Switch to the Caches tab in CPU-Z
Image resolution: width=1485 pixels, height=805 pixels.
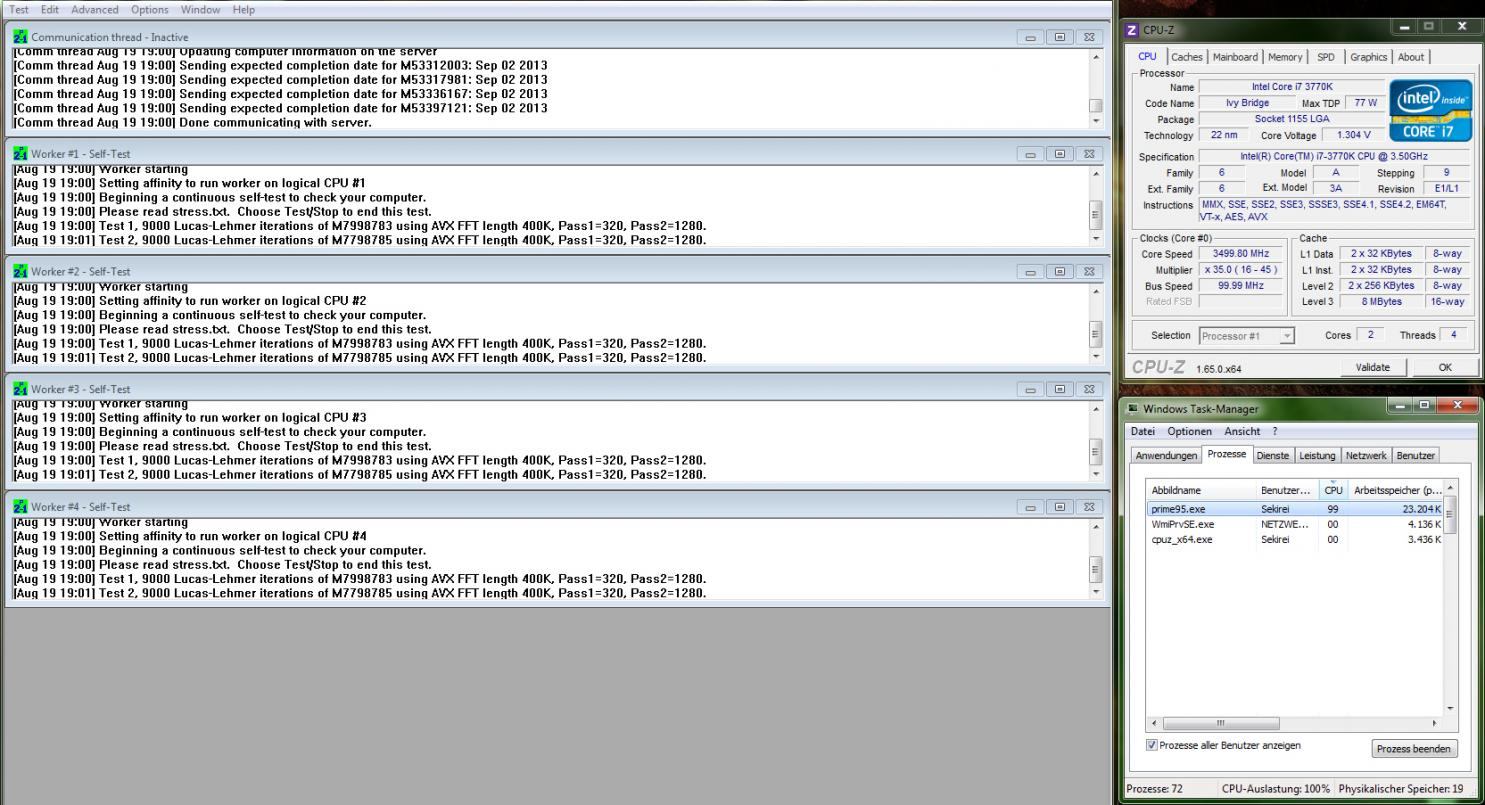point(1187,57)
